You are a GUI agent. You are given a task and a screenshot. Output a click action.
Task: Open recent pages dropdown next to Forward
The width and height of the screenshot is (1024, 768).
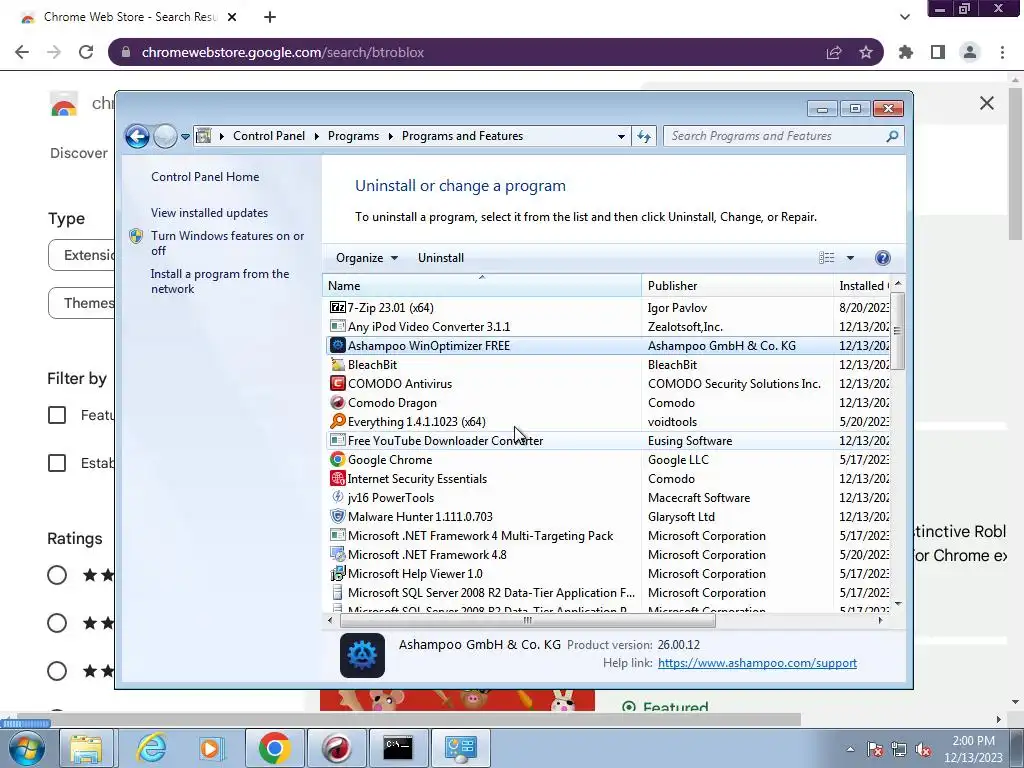click(x=185, y=136)
